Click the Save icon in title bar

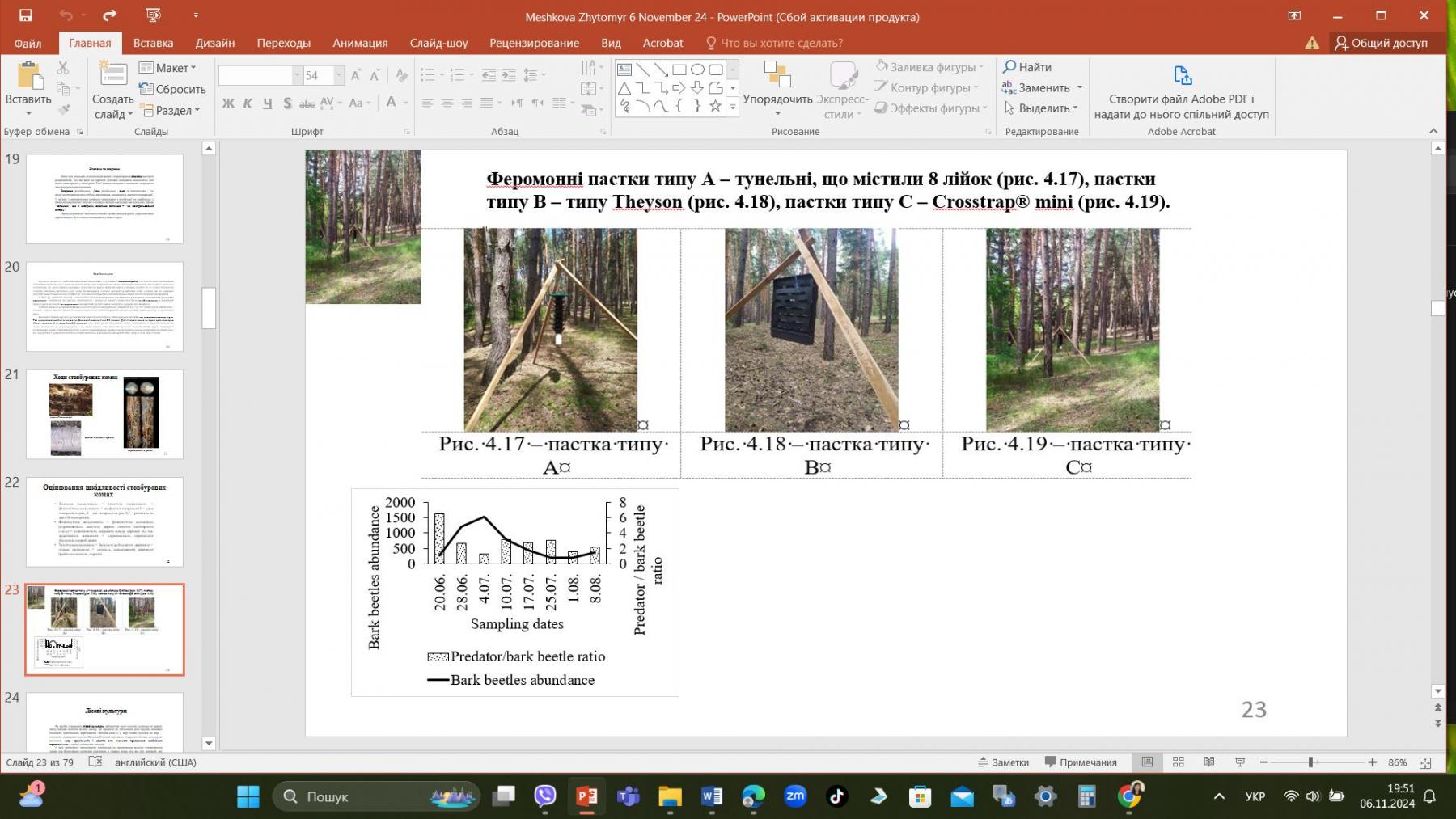(x=25, y=15)
